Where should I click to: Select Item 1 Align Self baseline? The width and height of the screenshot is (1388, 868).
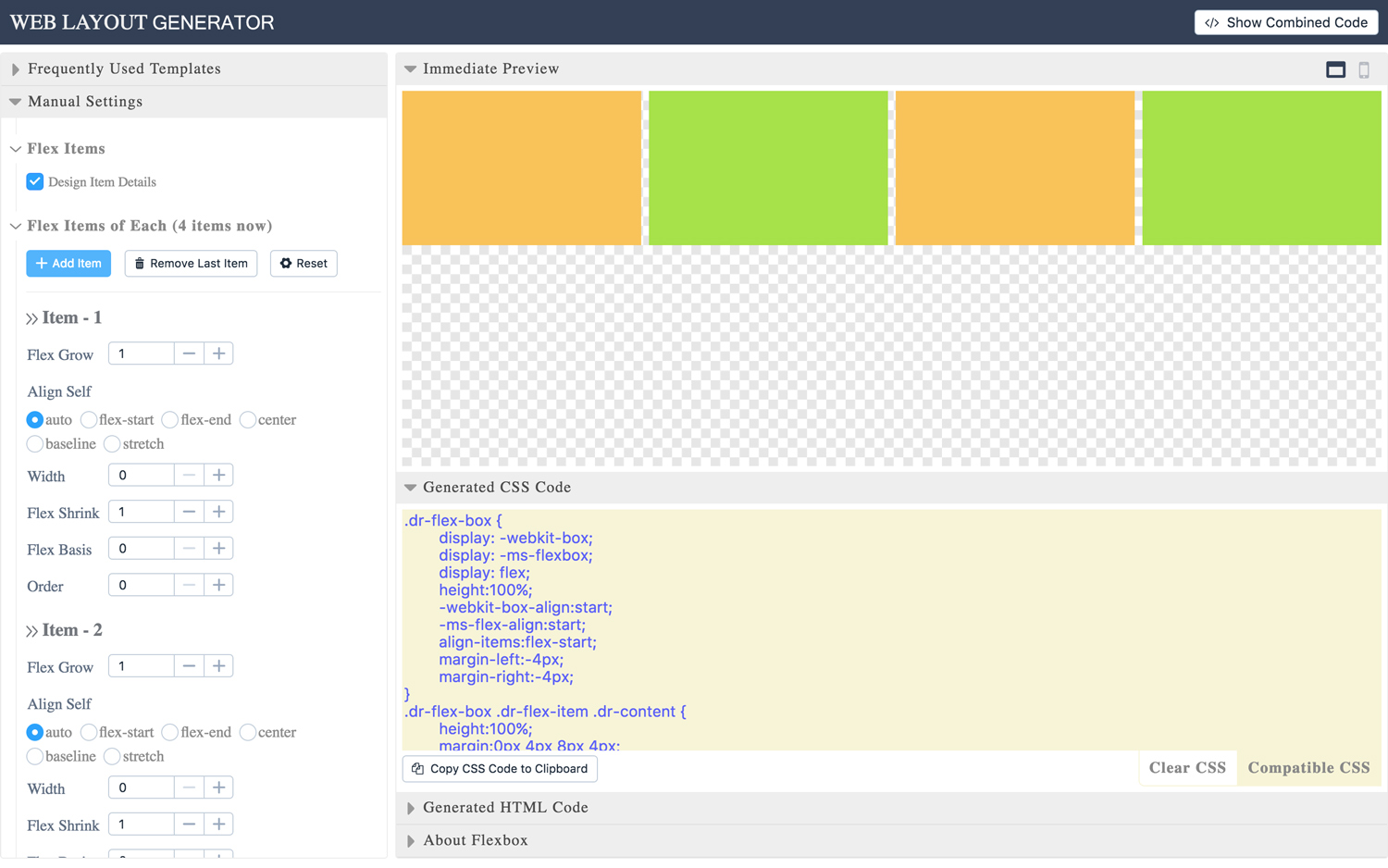[35, 444]
